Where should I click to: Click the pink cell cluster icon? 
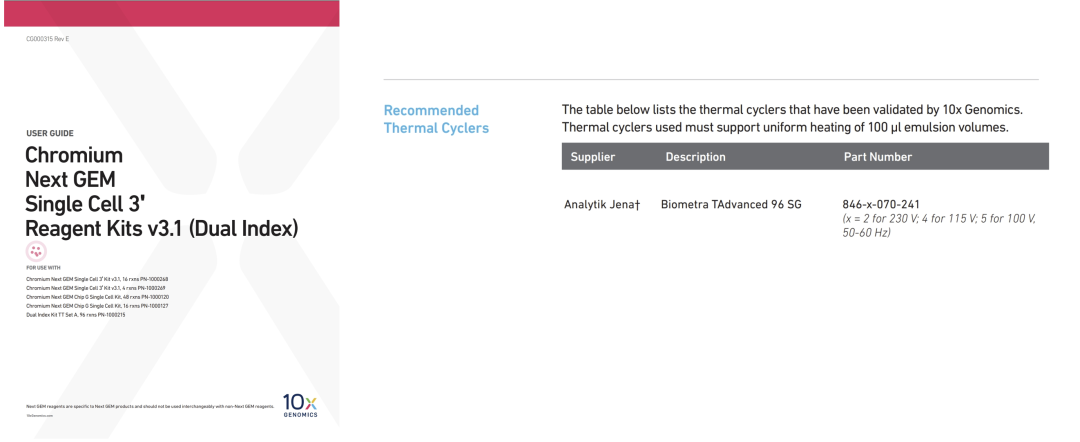click(x=36, y=252)
